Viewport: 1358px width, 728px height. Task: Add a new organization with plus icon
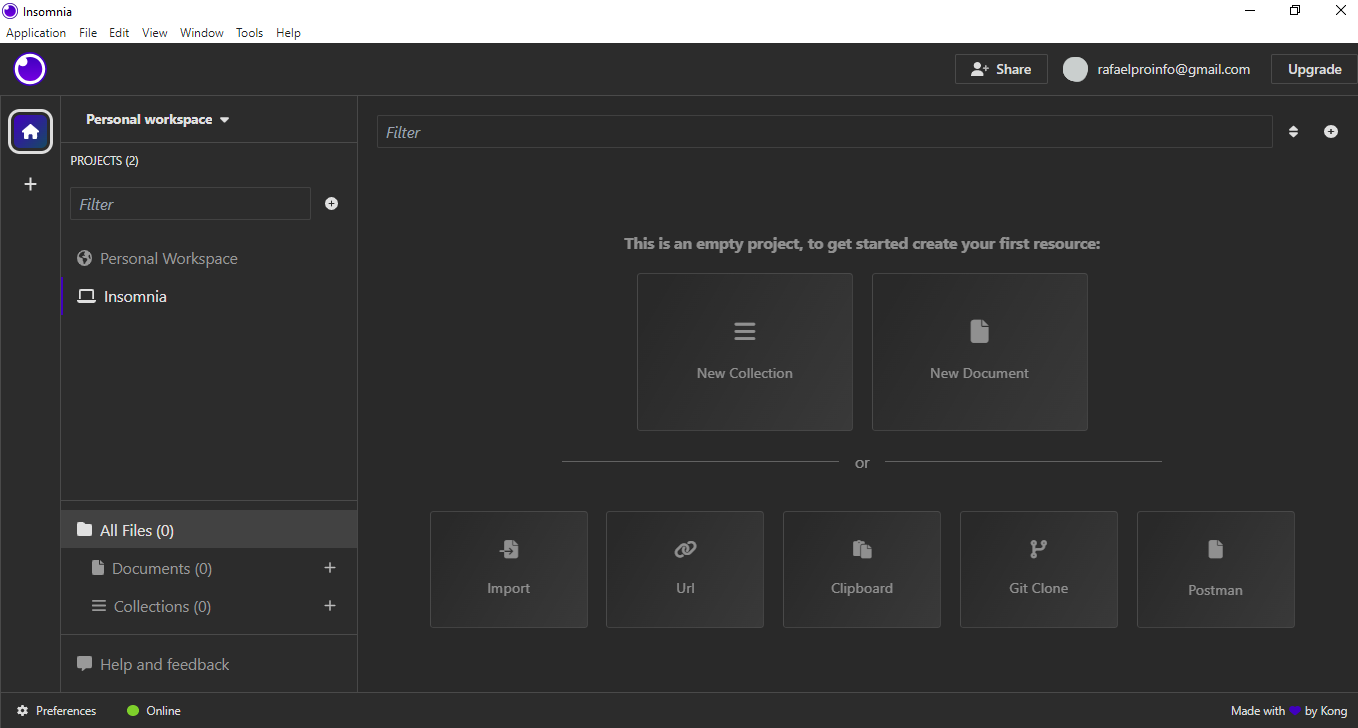coord(31,184)
